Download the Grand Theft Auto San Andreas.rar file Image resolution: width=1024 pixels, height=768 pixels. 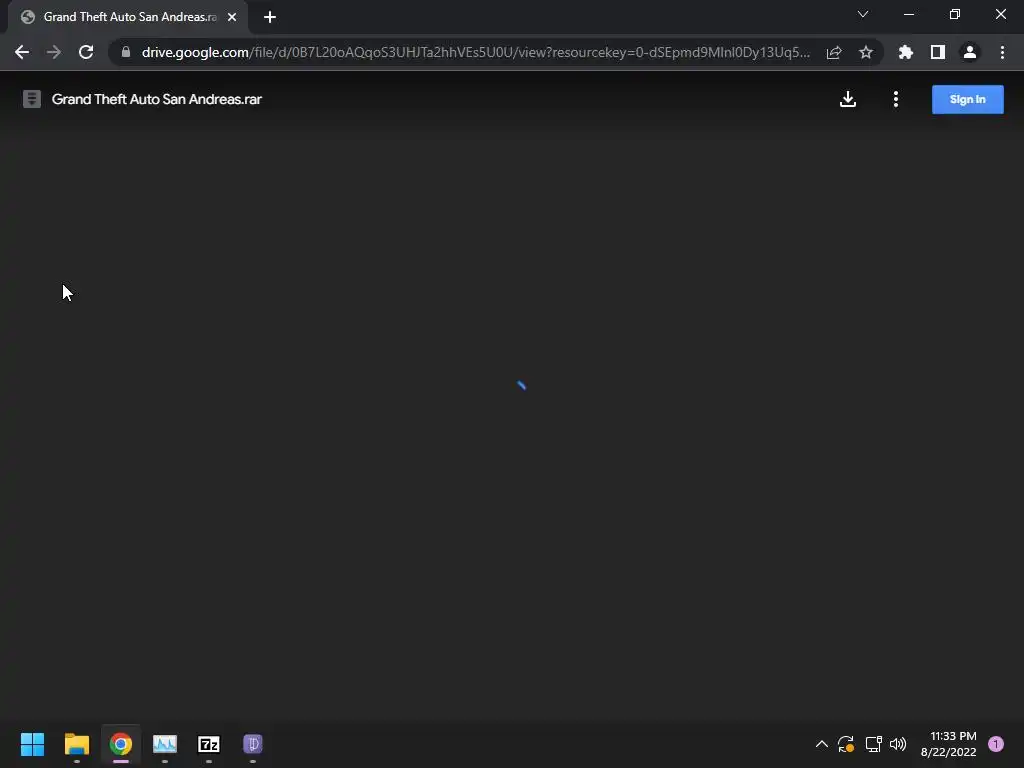coord(848,99)
